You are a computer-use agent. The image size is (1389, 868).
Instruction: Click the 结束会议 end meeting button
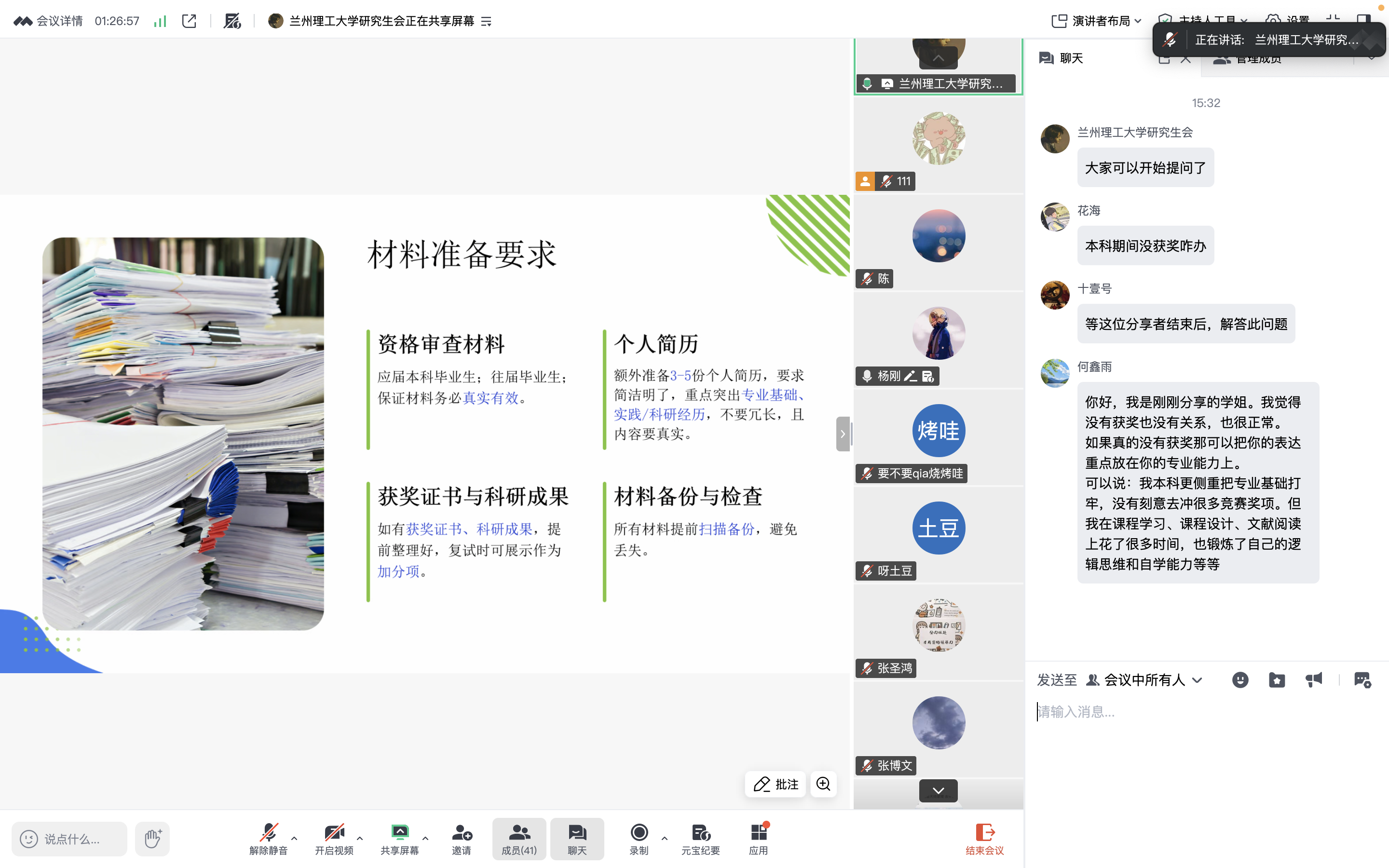(984, 838)
